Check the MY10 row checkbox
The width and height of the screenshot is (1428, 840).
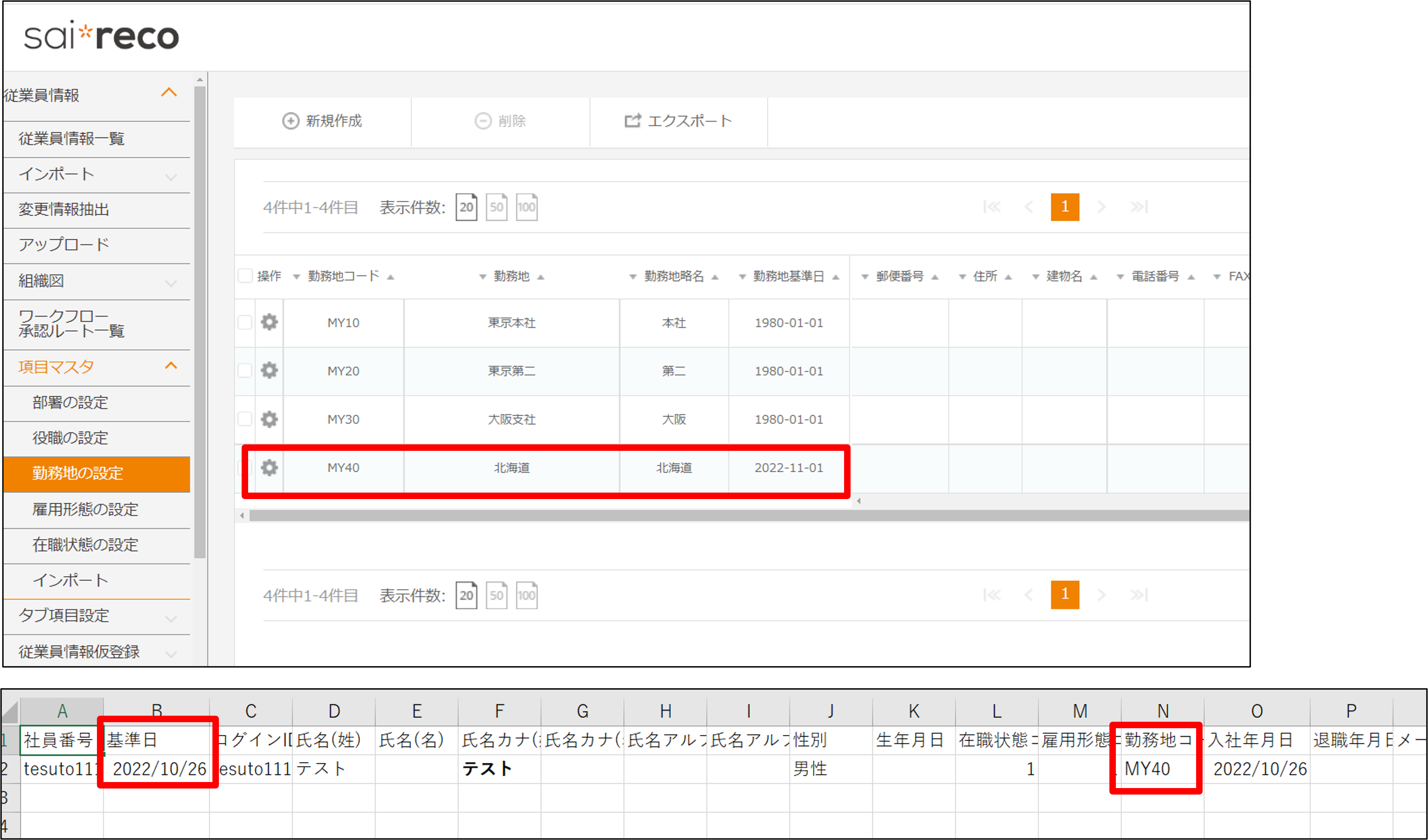click(x=245, y=322)
